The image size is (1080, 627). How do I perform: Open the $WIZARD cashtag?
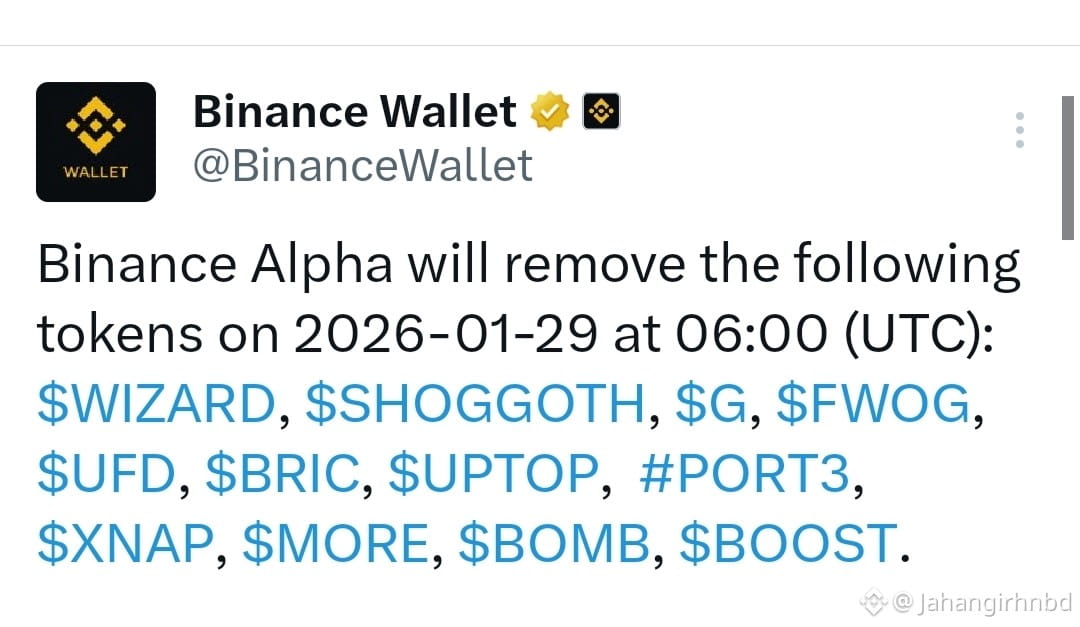click(155, 404)
